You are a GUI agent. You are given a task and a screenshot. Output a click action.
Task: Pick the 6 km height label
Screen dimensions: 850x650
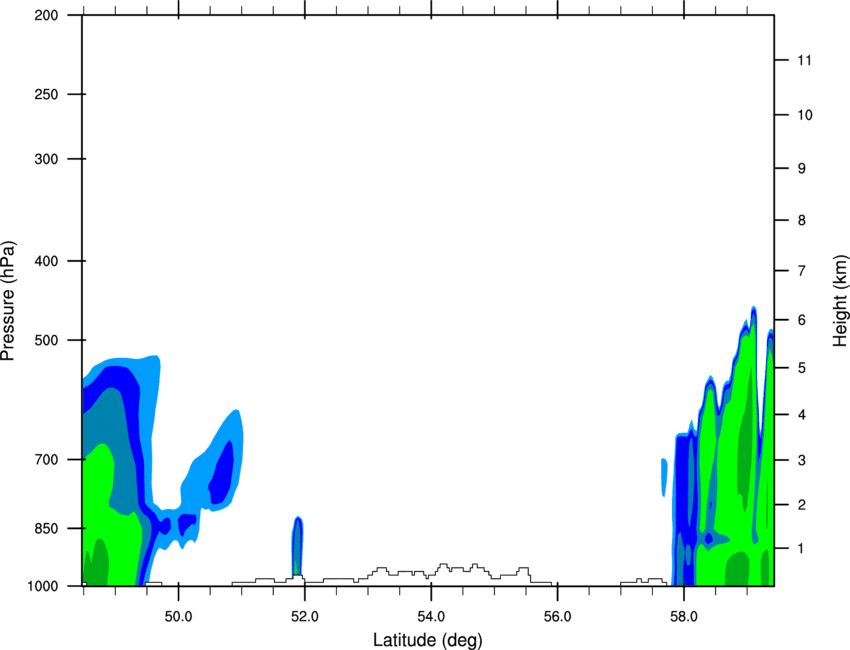(802, 320)
